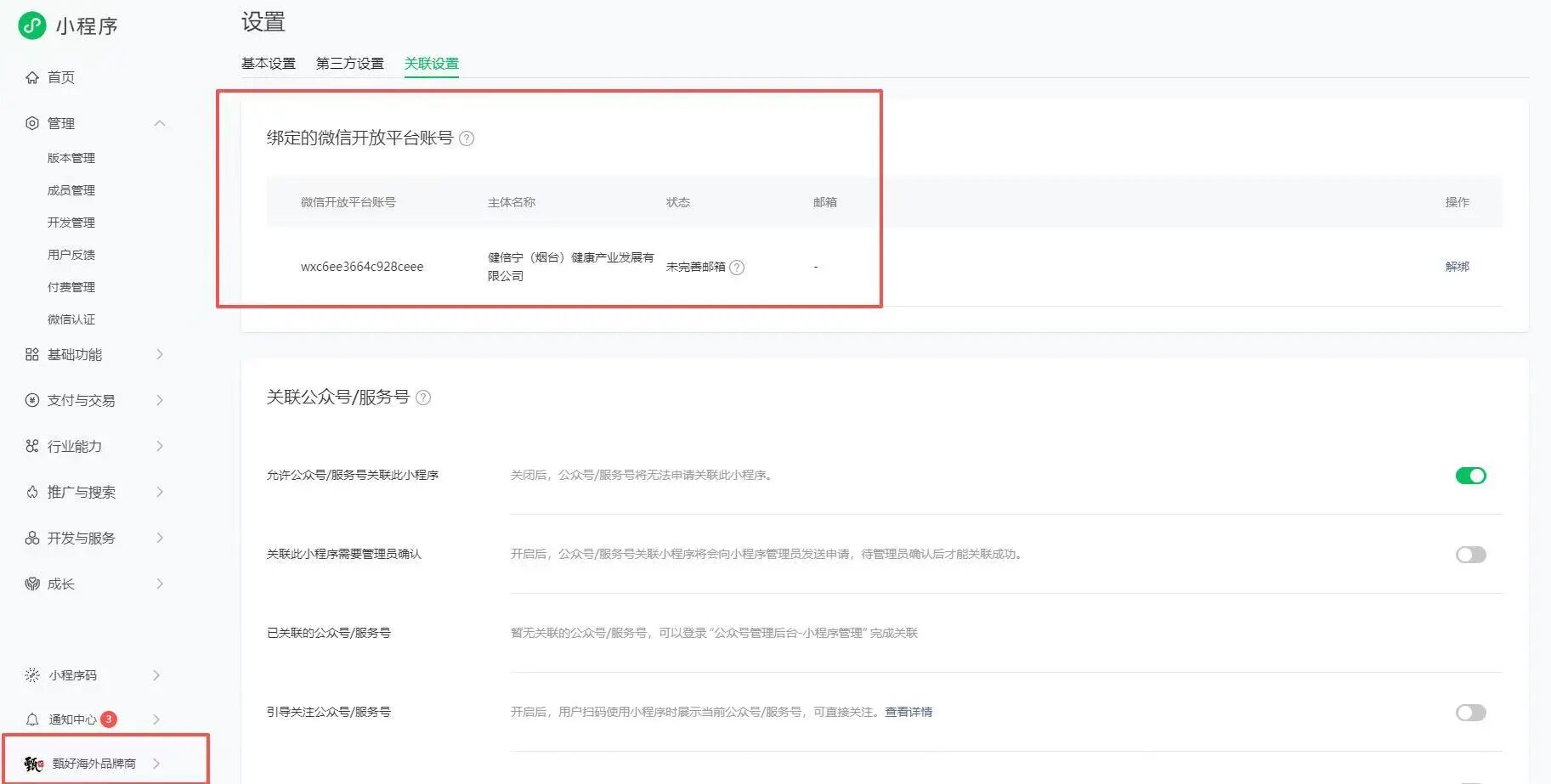The height and width of the screenshot is (784, 1551).
Task: Click the yuan icon beside 支付与交易
Action: point(32,400)
